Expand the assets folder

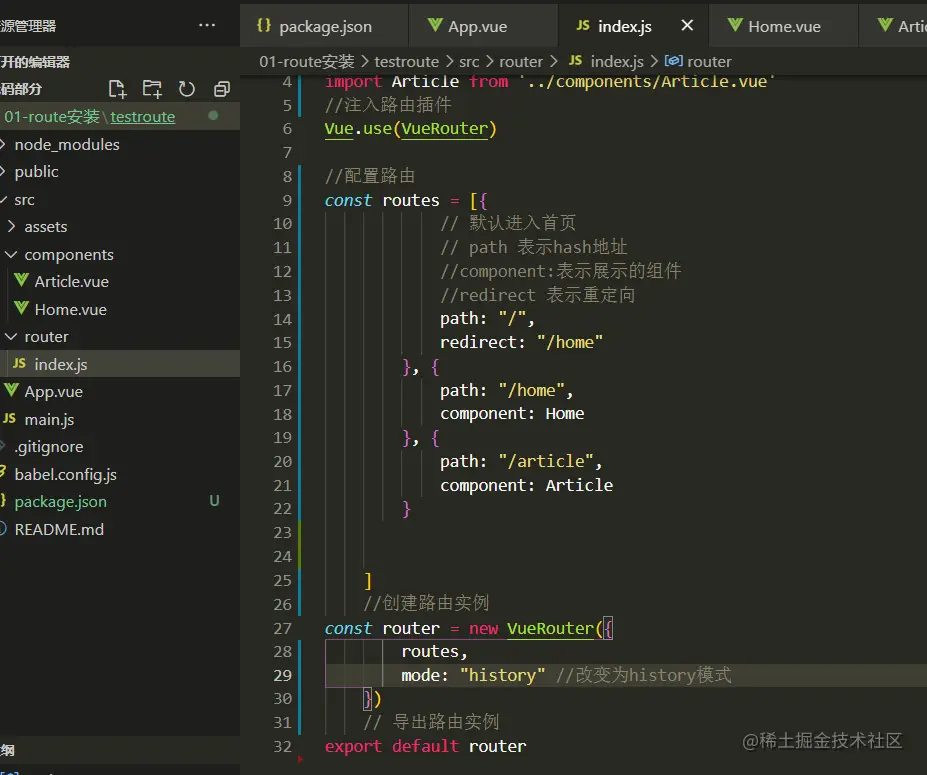click(46, 227)
